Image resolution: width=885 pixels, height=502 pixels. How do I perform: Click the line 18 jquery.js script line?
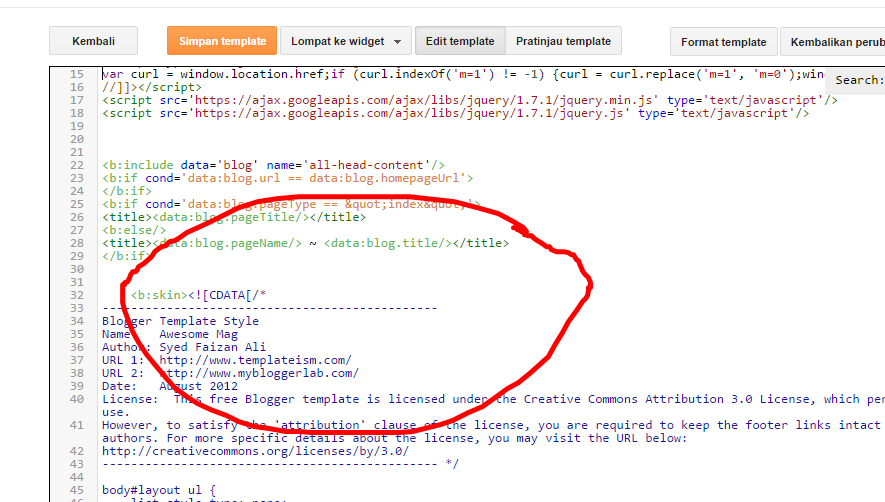[x=455, y=113]
